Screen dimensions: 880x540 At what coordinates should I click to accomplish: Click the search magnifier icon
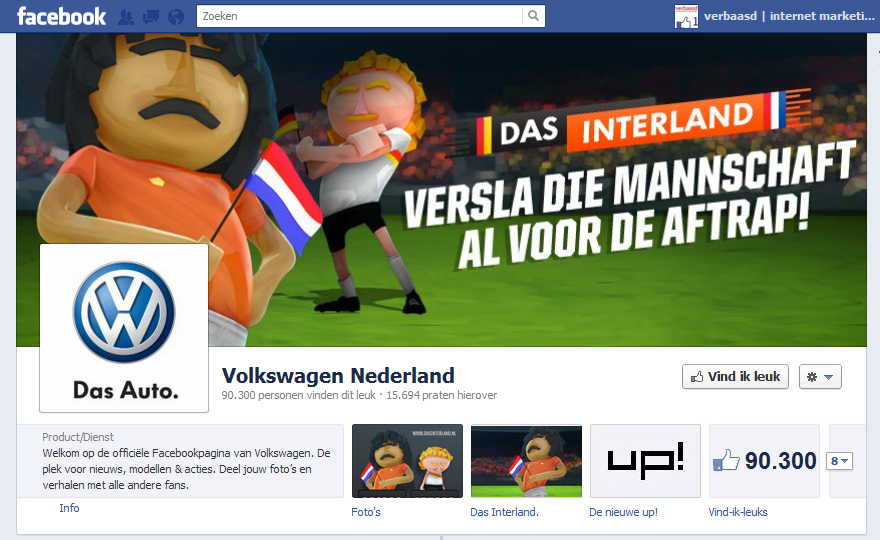click(533, 16)
